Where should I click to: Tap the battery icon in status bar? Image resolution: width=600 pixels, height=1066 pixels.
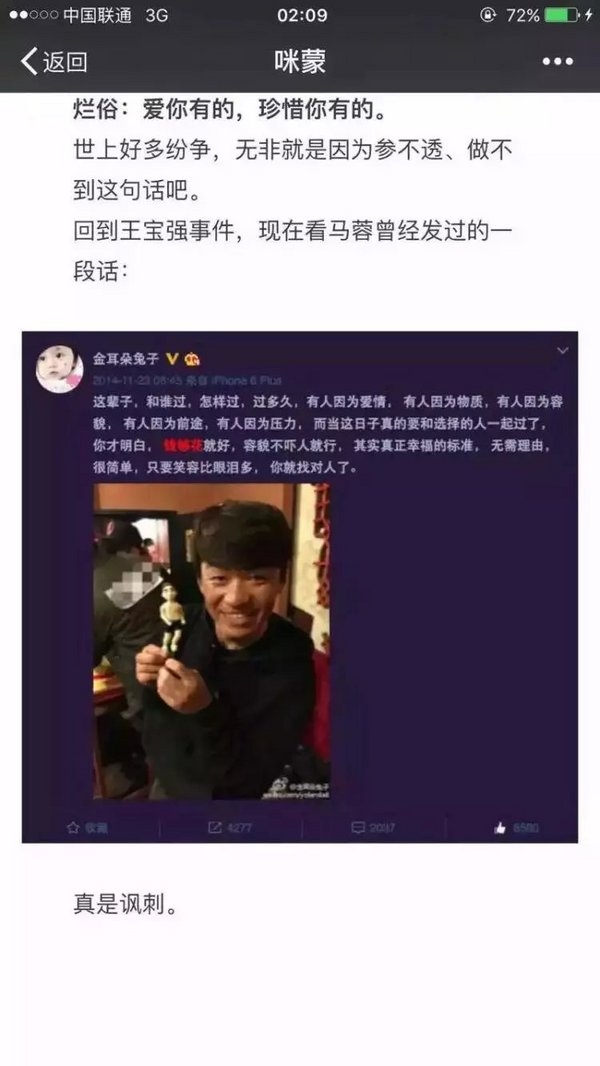(562, 15)
